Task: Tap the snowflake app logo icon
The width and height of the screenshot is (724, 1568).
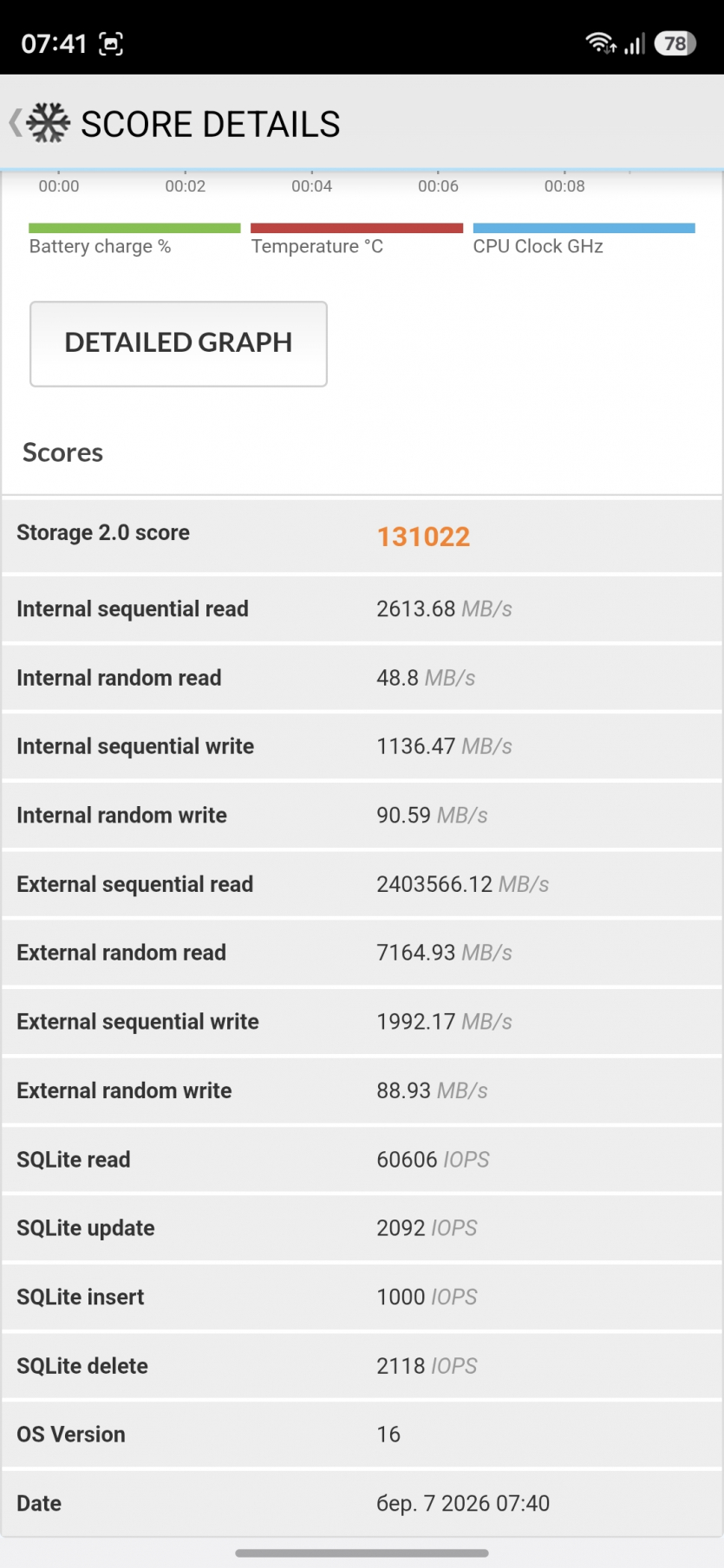Action: pos(49,123)
